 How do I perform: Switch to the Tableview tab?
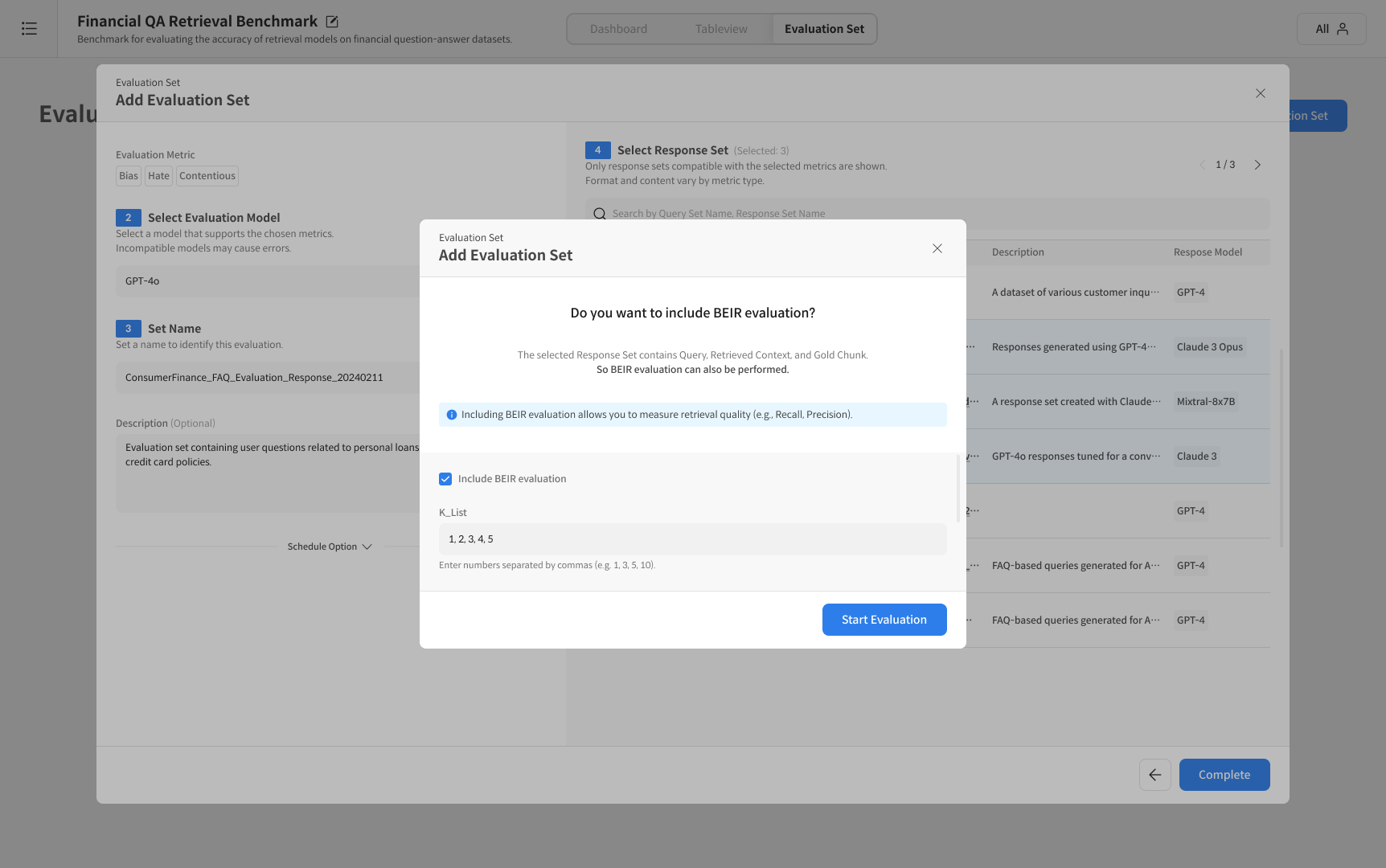tap(721, 29)
